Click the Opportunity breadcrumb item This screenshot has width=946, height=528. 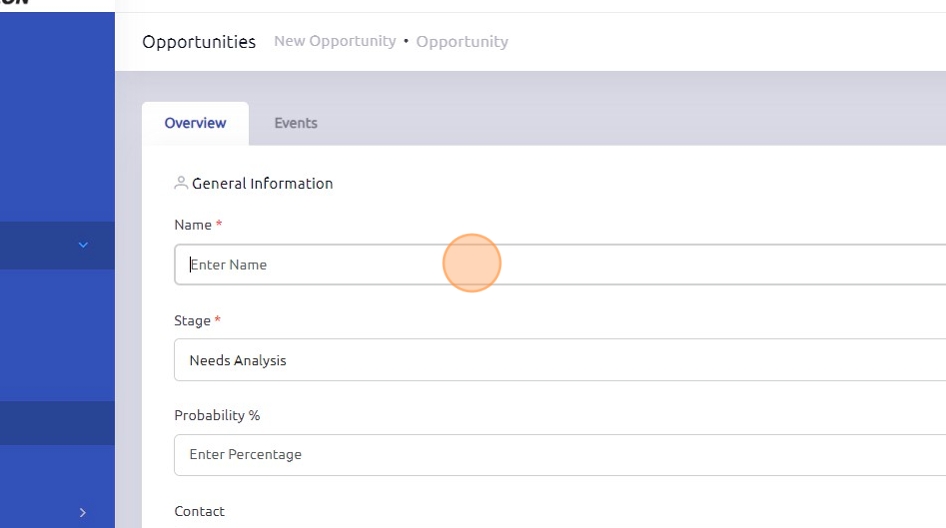462,42
